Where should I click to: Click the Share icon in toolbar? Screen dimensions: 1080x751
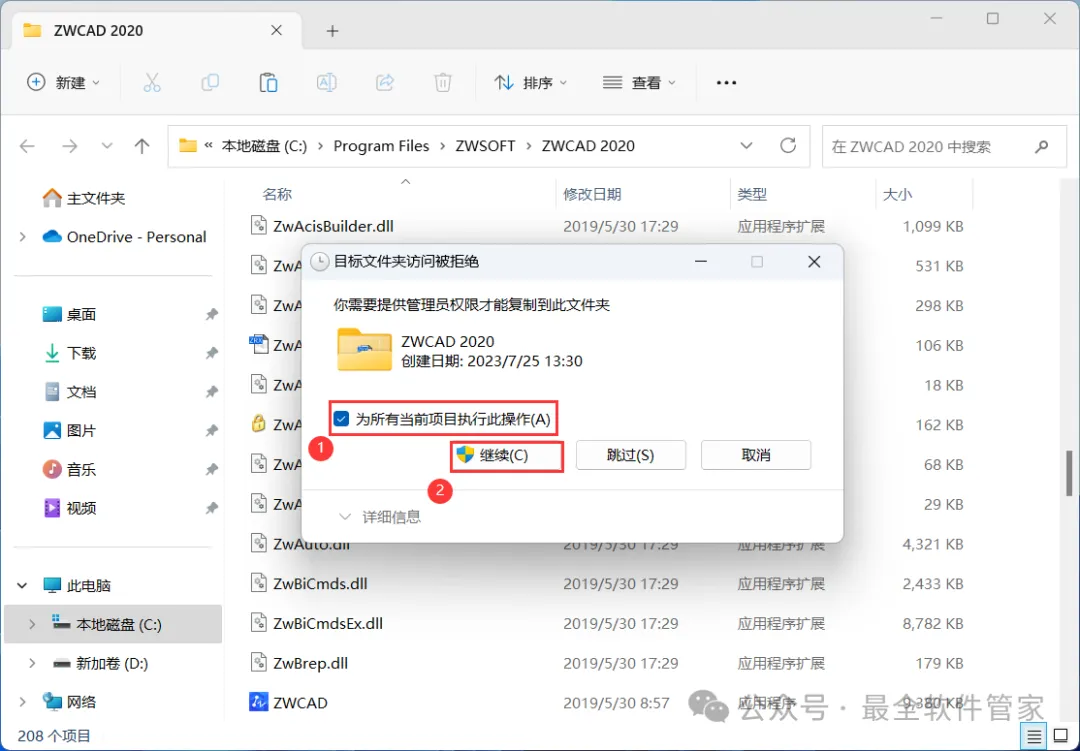384,83
